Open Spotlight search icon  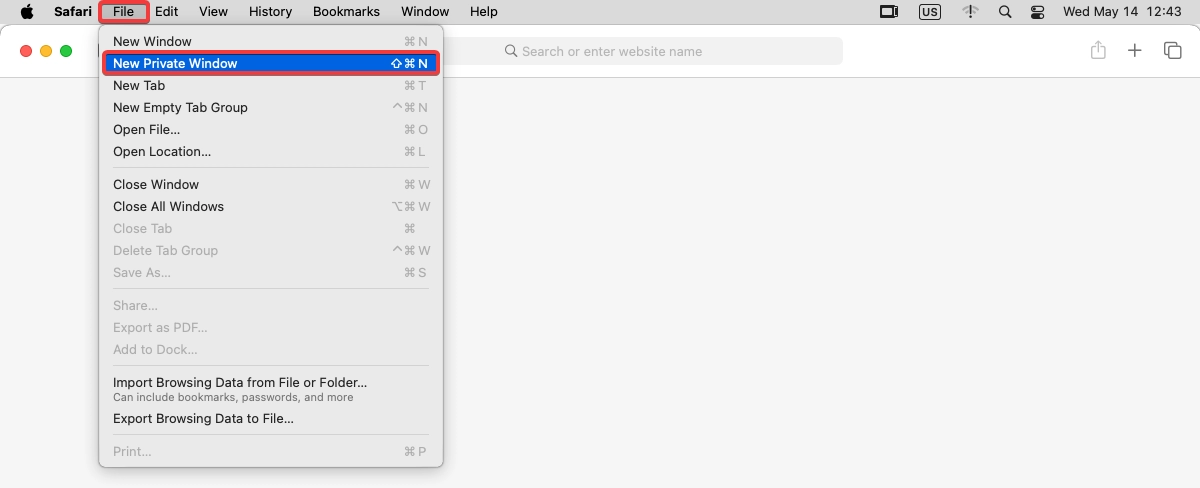(x=1004, y=12)
